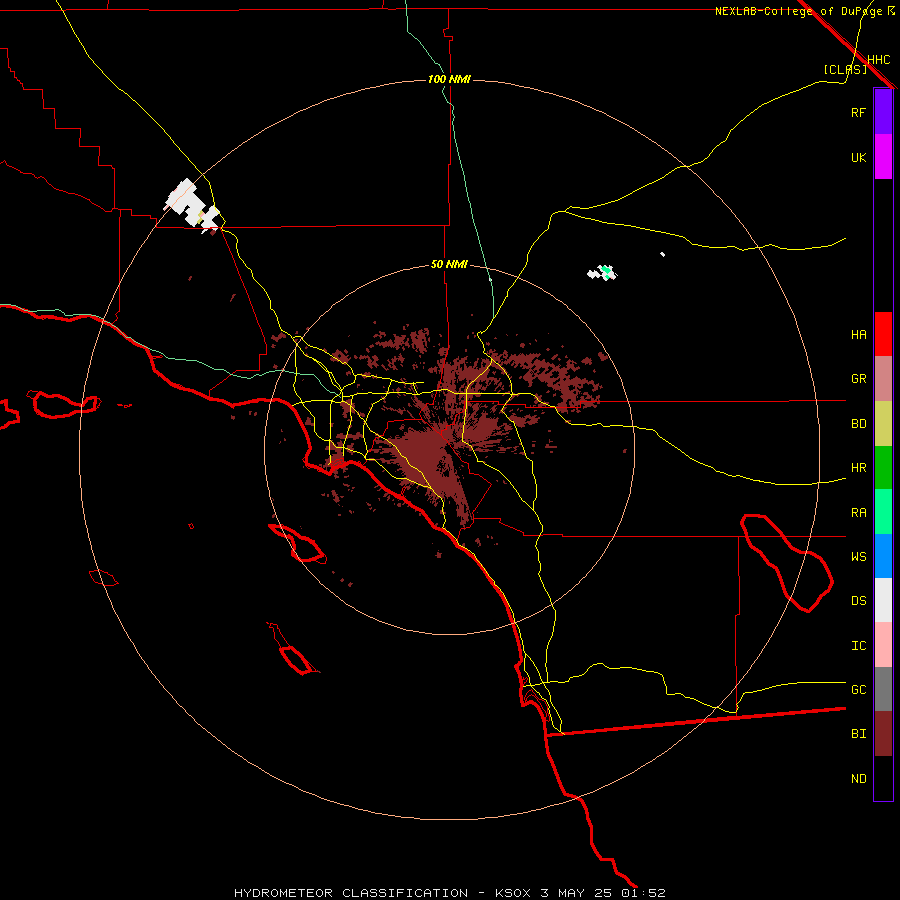
Task: Click the WS legend label
Action: point(858,557)
